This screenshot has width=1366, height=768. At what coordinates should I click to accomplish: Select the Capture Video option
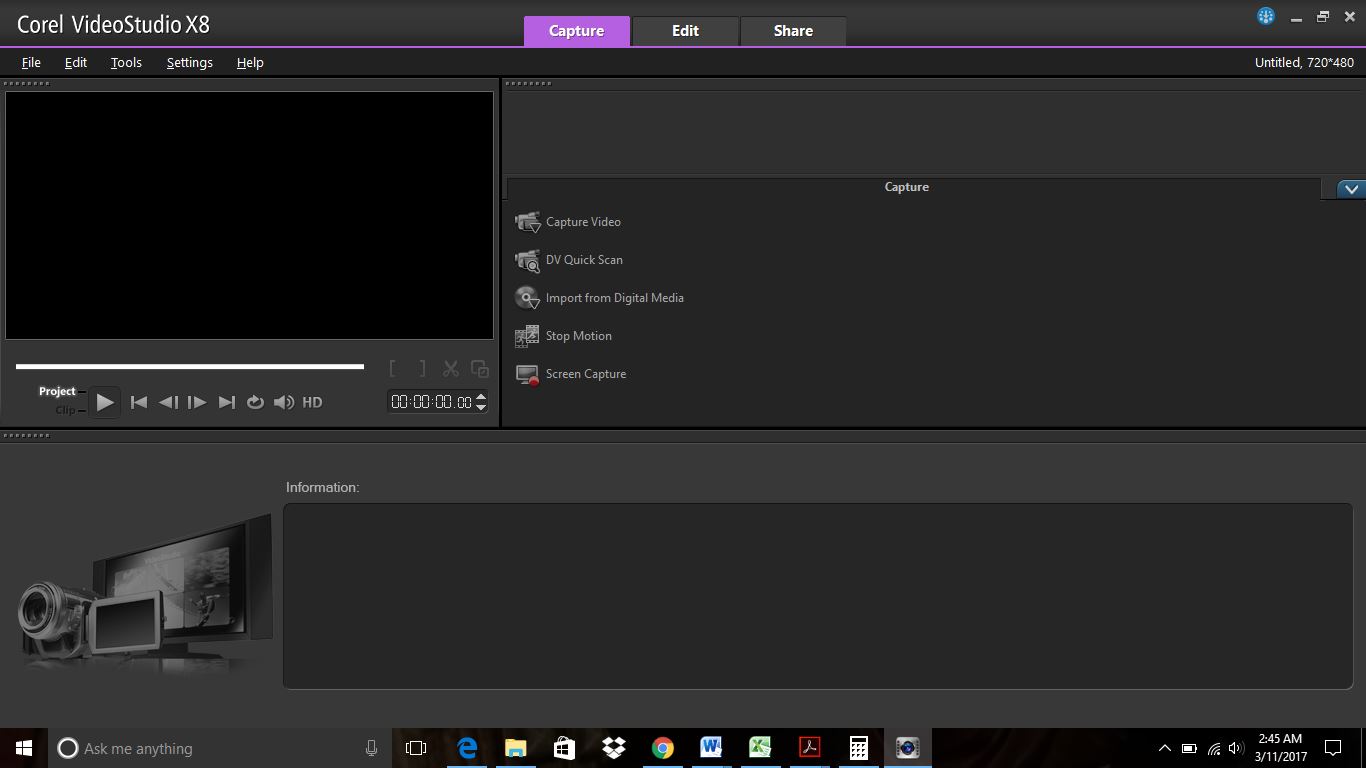(582, 221)
